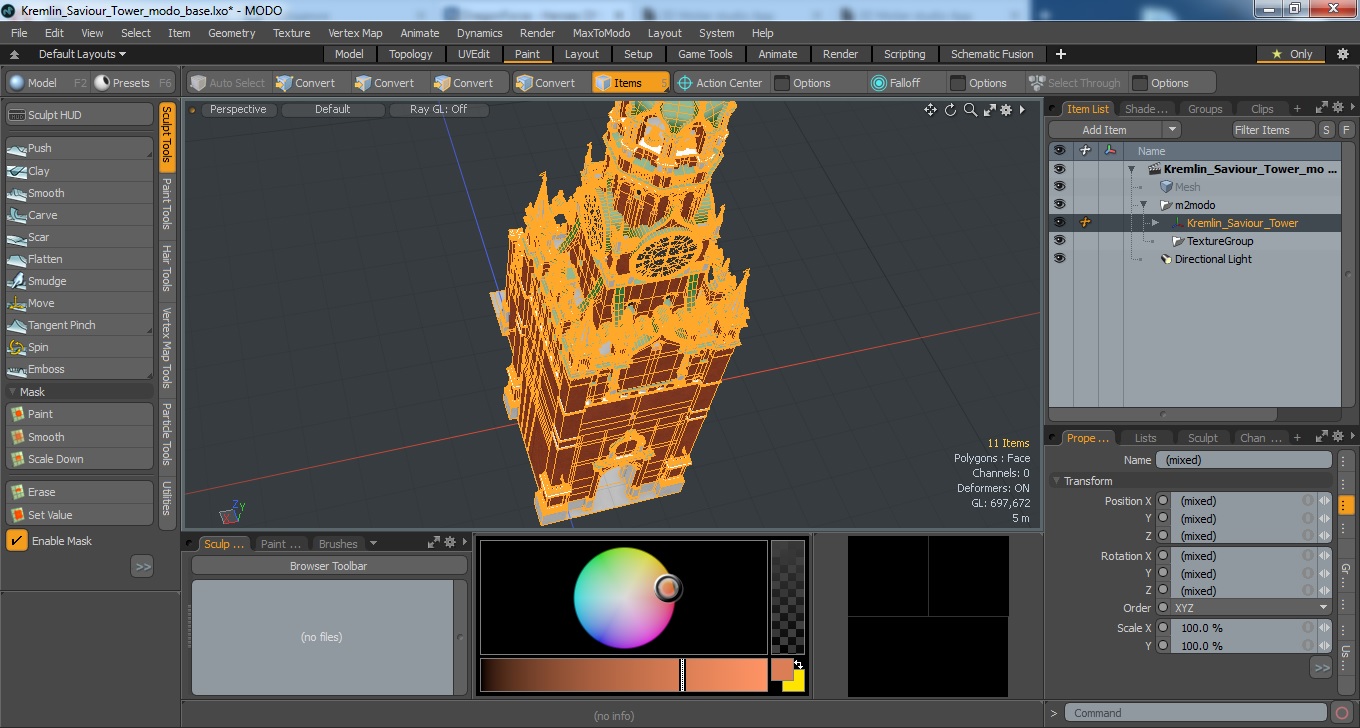This screenshot has width=1360, height=728.
Task: Maximize viewport with expand icon
Action: [989, 110]
